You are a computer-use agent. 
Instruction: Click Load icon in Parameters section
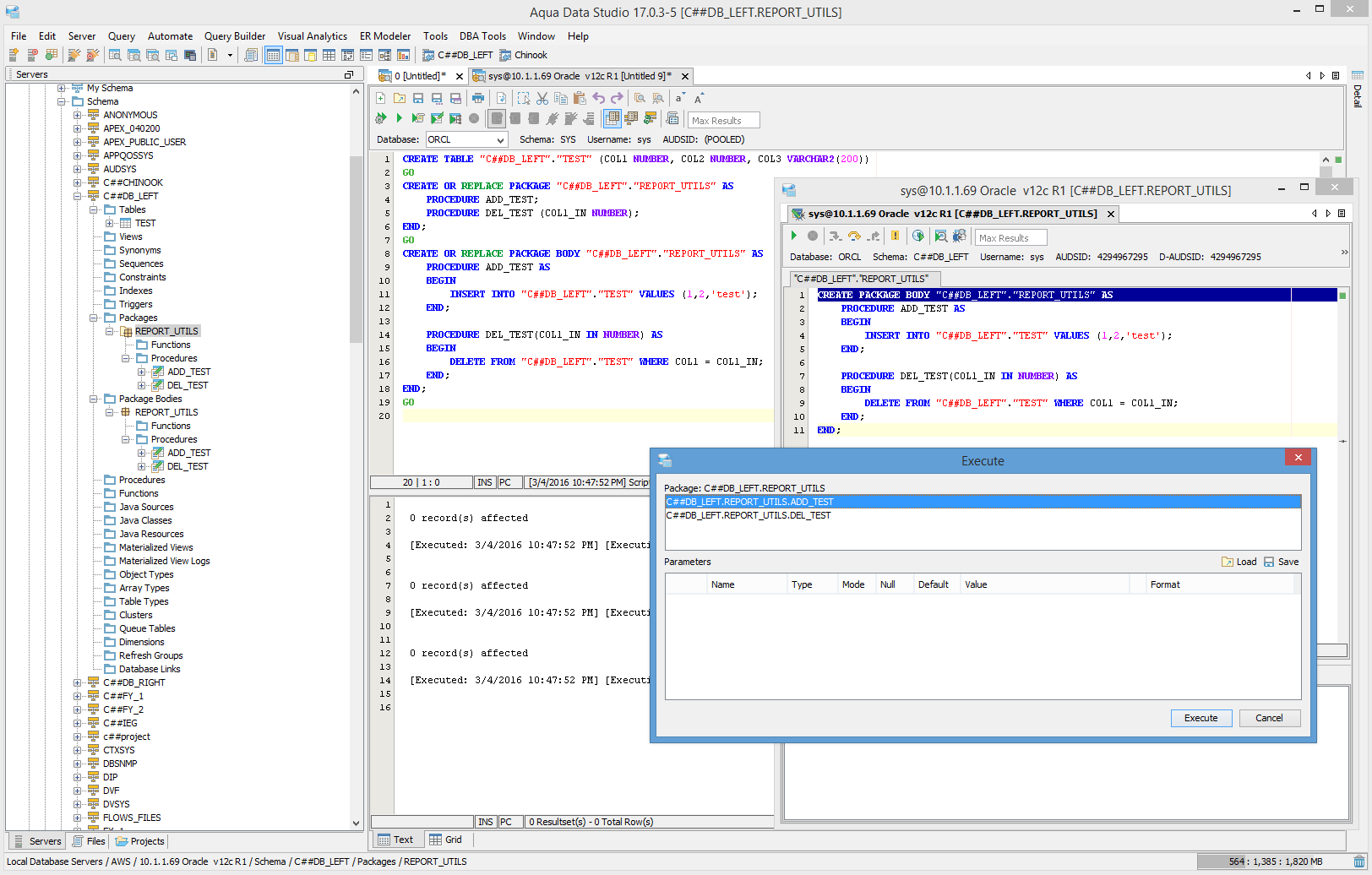(x=1227, y=562)
